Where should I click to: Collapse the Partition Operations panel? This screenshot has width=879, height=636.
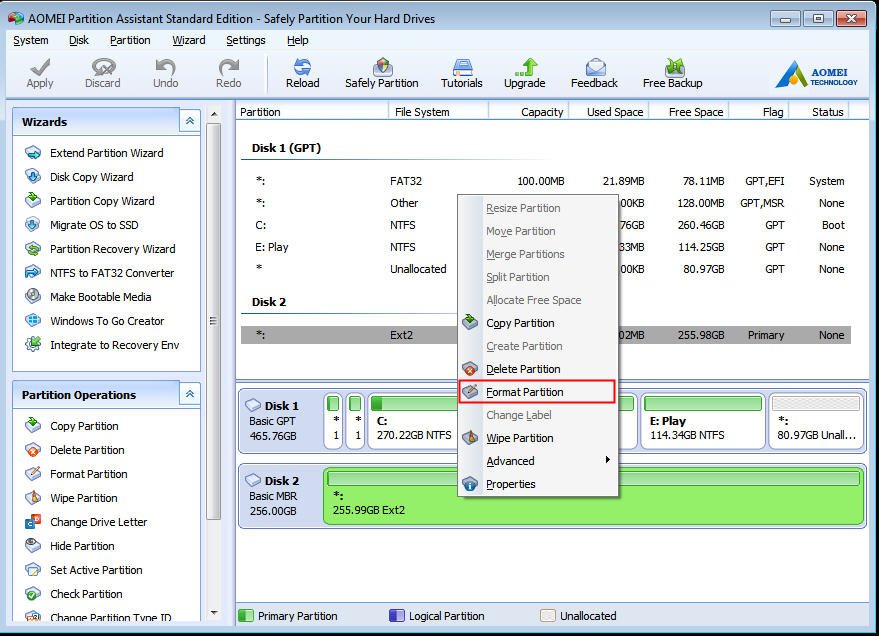[189, 395]
